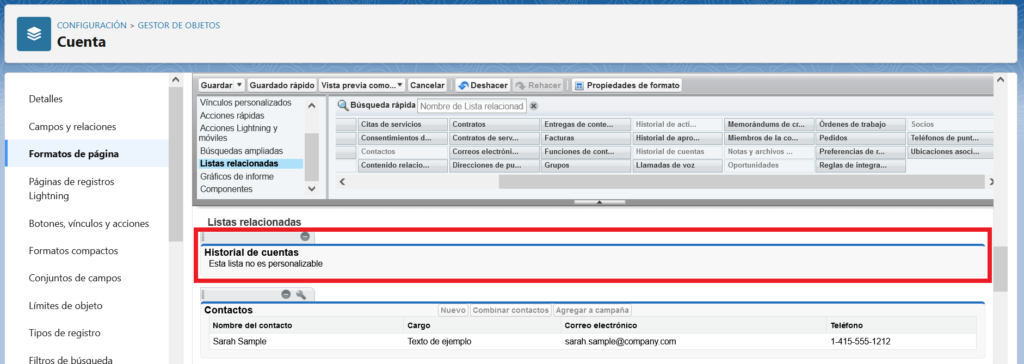This screenshot has width=1024, height=364.
Task: Click the Sarah Sample cell
Action: (x=240, y=341)
